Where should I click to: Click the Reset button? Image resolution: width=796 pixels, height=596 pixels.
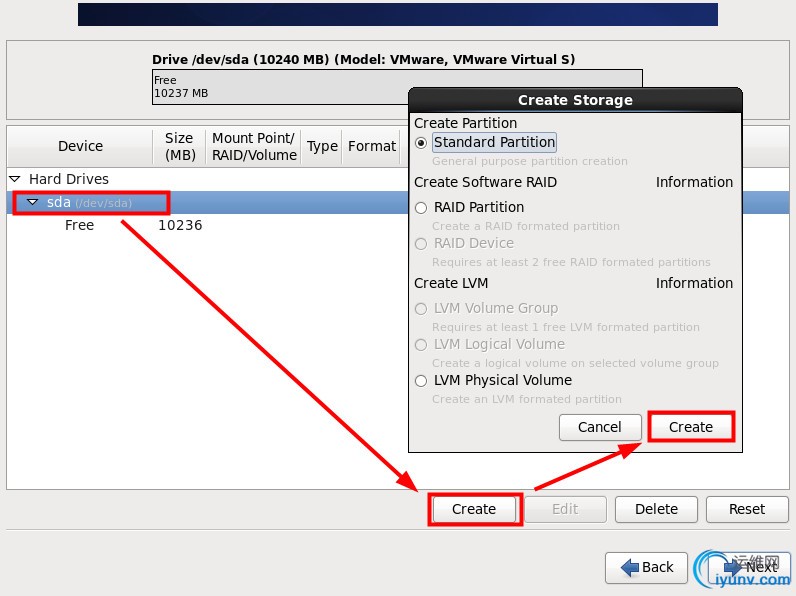point(747,509)
